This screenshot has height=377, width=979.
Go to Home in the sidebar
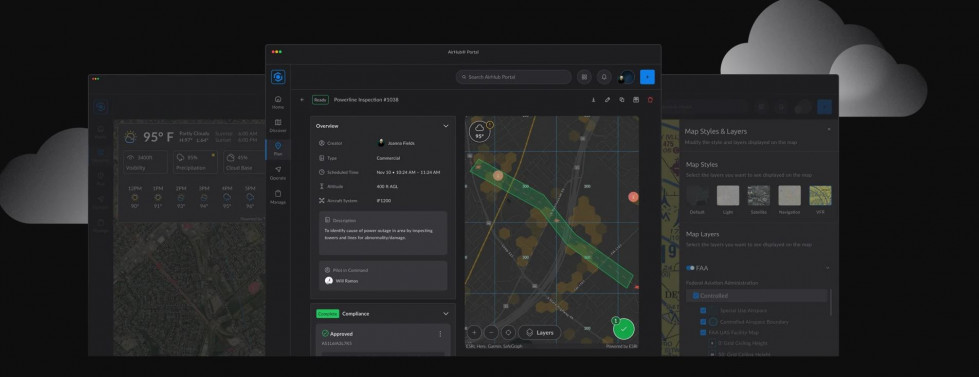[x=278, y=102]
